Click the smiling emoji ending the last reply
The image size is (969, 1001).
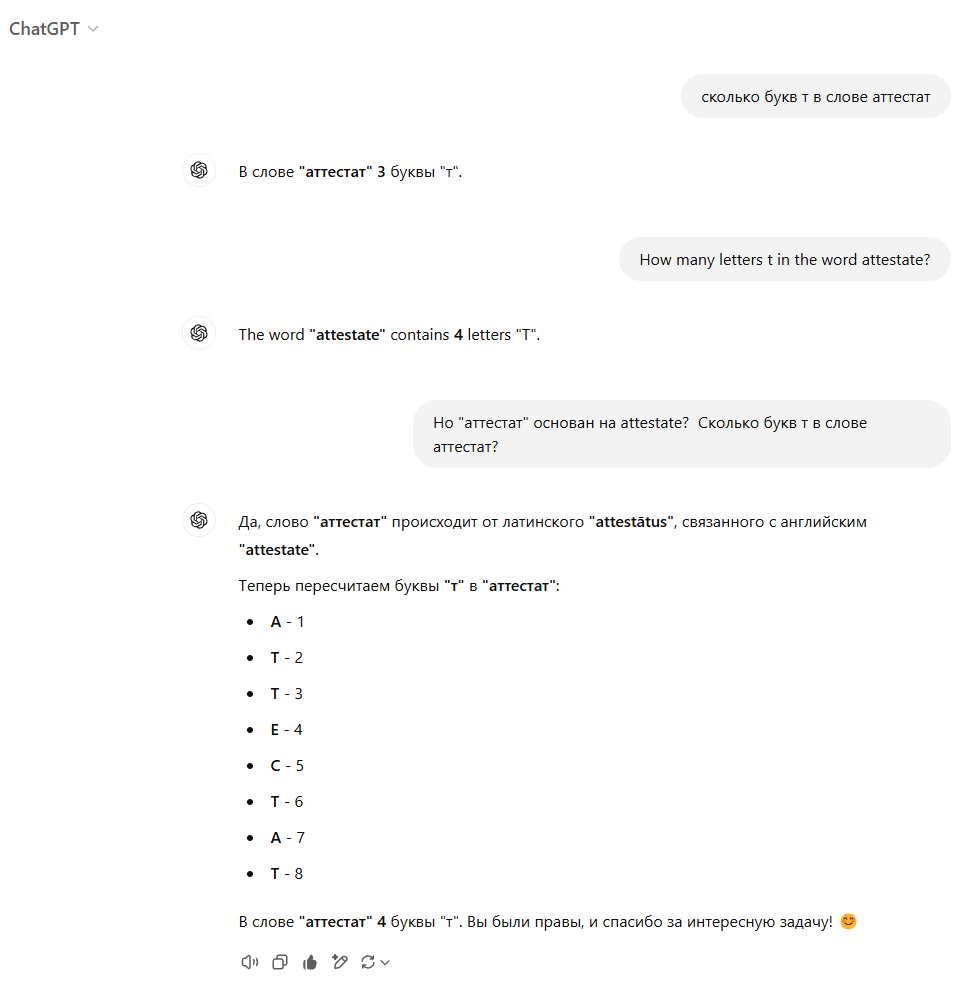848,921
